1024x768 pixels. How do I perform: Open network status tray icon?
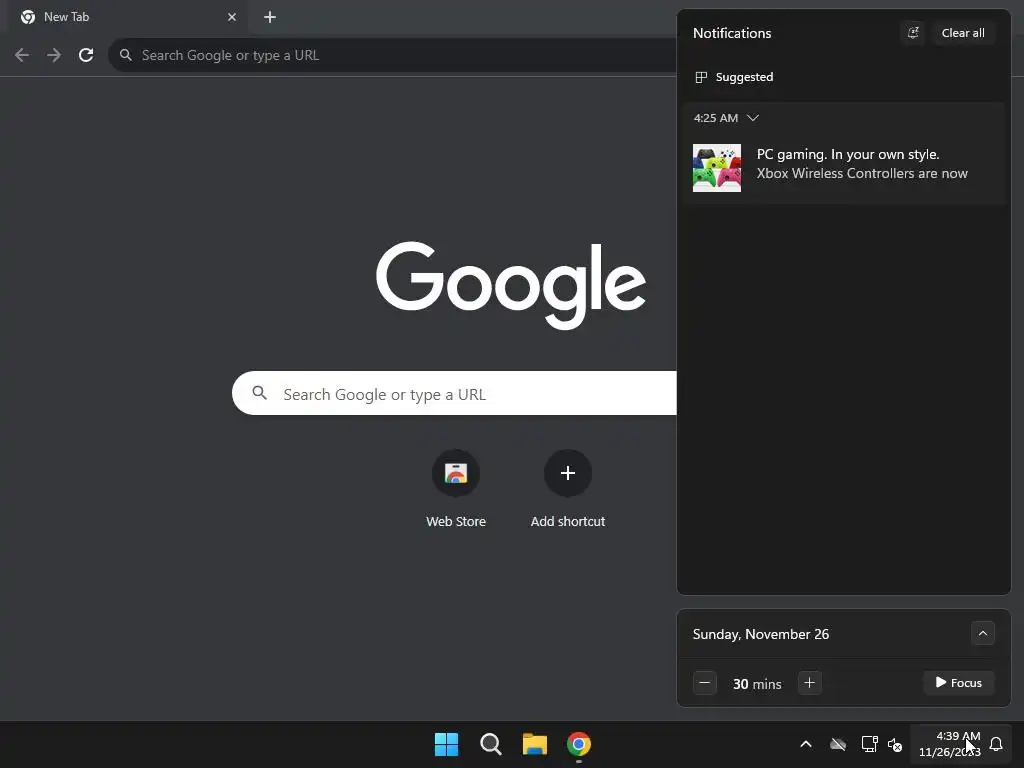coord(869,744)
